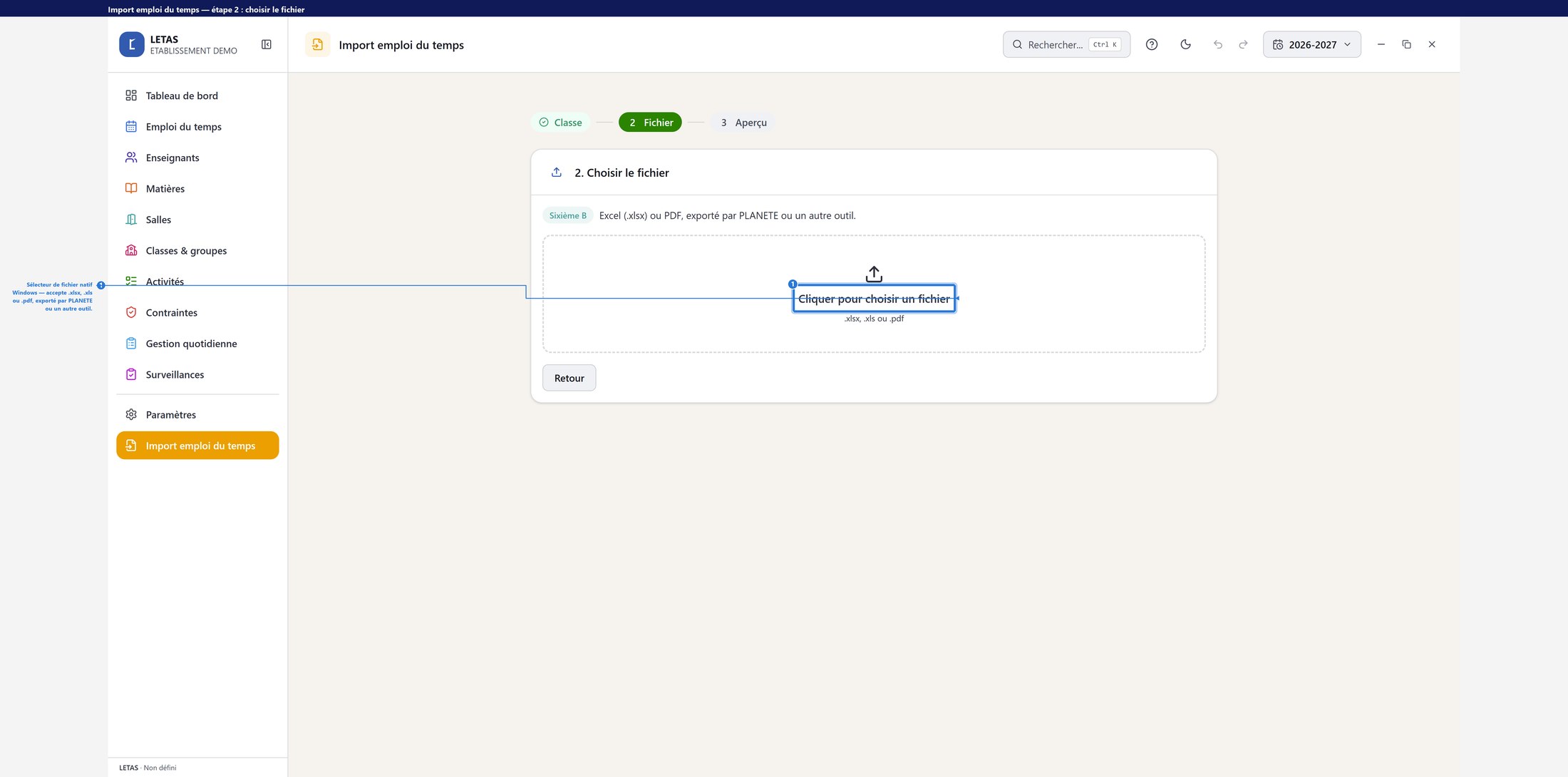Viewport: 1568px width, 777px height.
Task: Select the Aperçu step
Action: coord(743,123)
